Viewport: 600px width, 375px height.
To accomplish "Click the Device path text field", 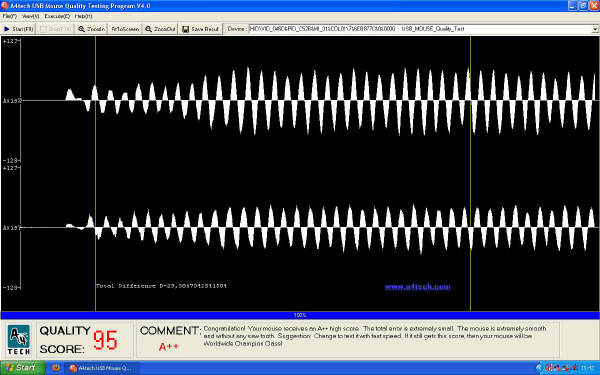I will (420, 29).
